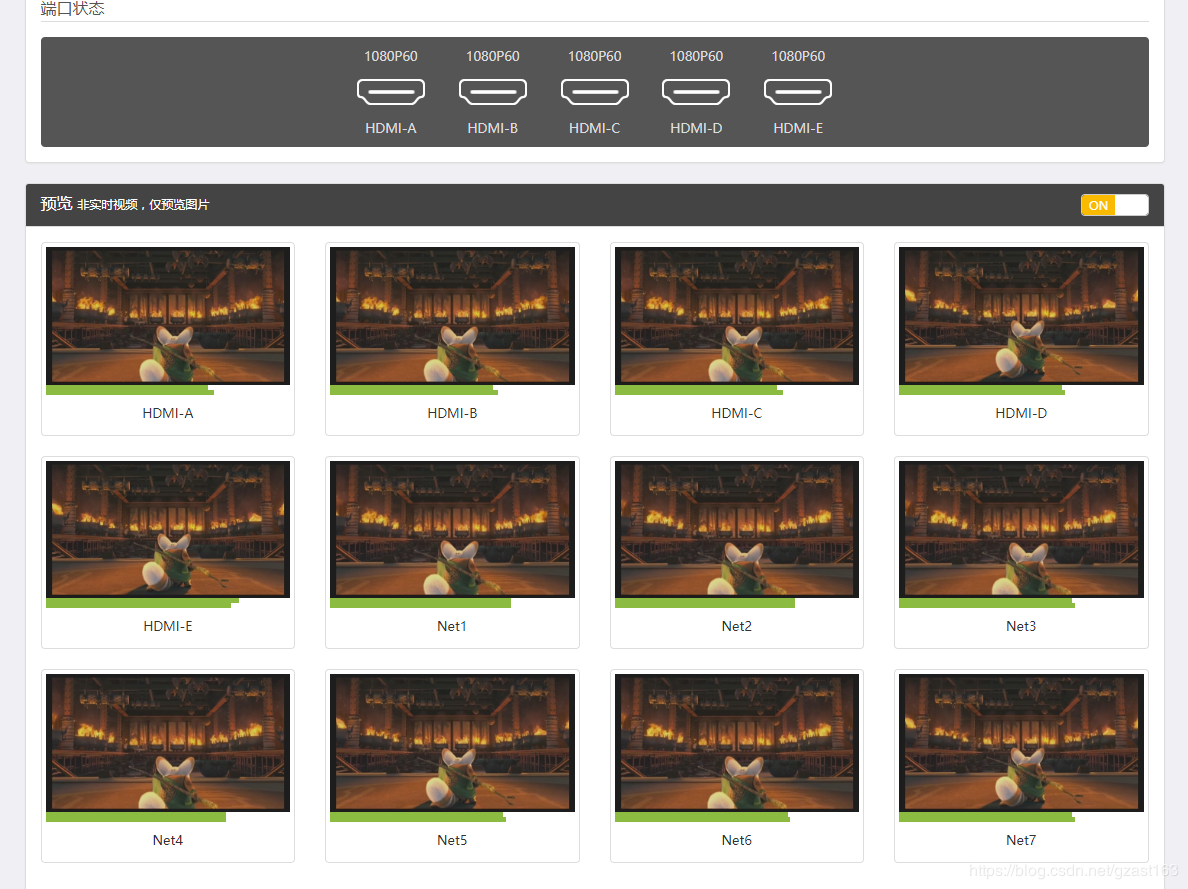Image resolution: width=1188 pixels, height=889 pixels.
Task: Open the Net6 preview thumbnail
Action: coord(736,743)
